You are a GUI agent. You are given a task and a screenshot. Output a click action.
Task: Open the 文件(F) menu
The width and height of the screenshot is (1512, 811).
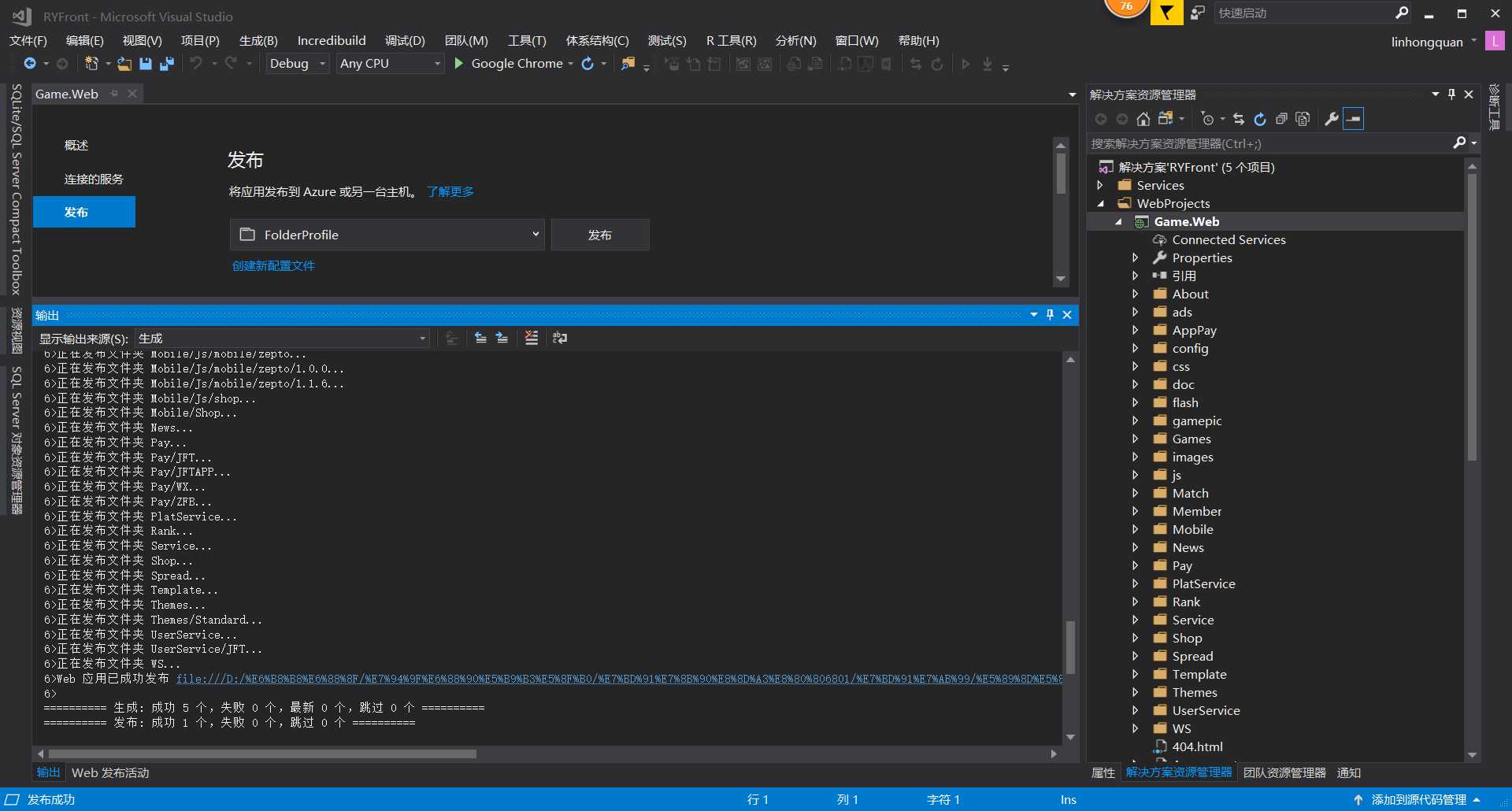point(28,41)
